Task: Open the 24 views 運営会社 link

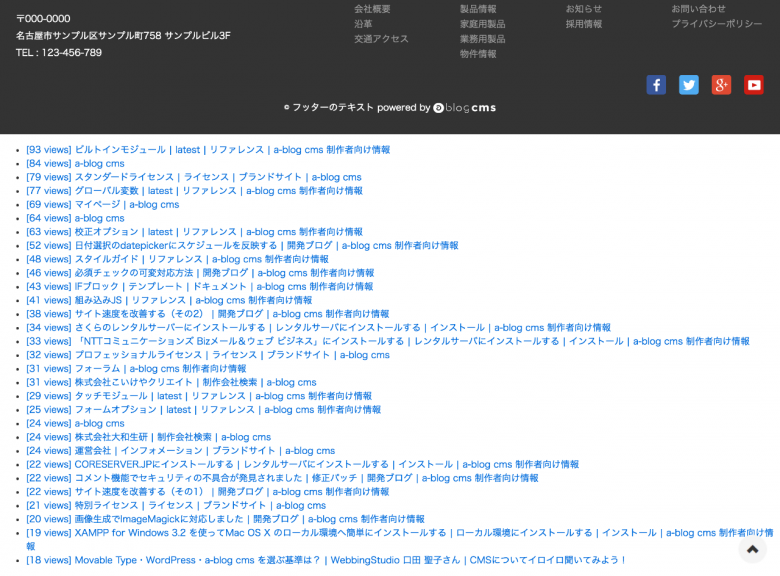Action: point(181,451)
